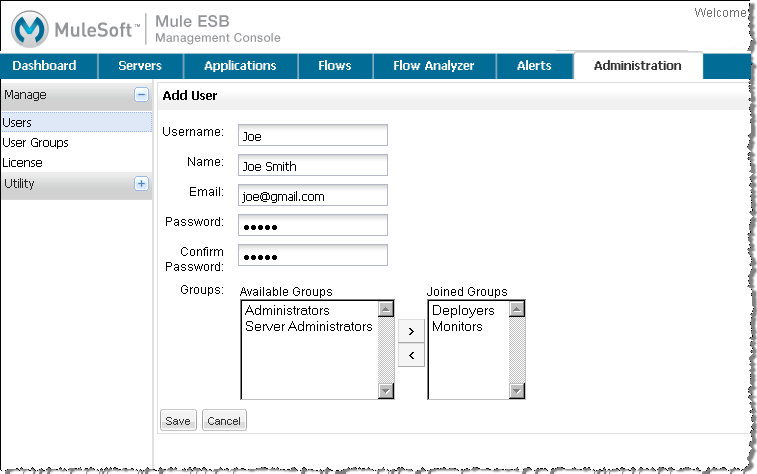Go to the Flow Analyzer tab
The height and width of the screenshot is (474, 757).
(434, 66)
